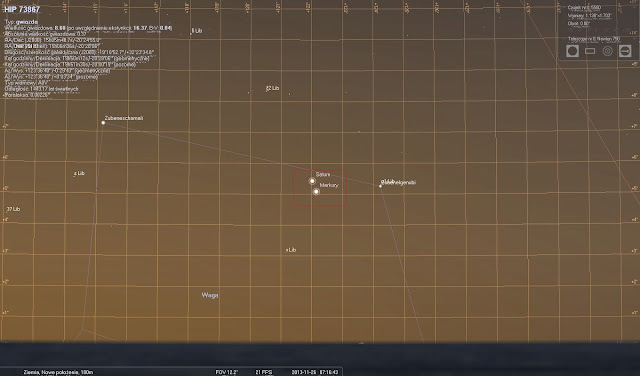
Task: Click the ι Lib star near center bottom
Action: tap(291, 250)
